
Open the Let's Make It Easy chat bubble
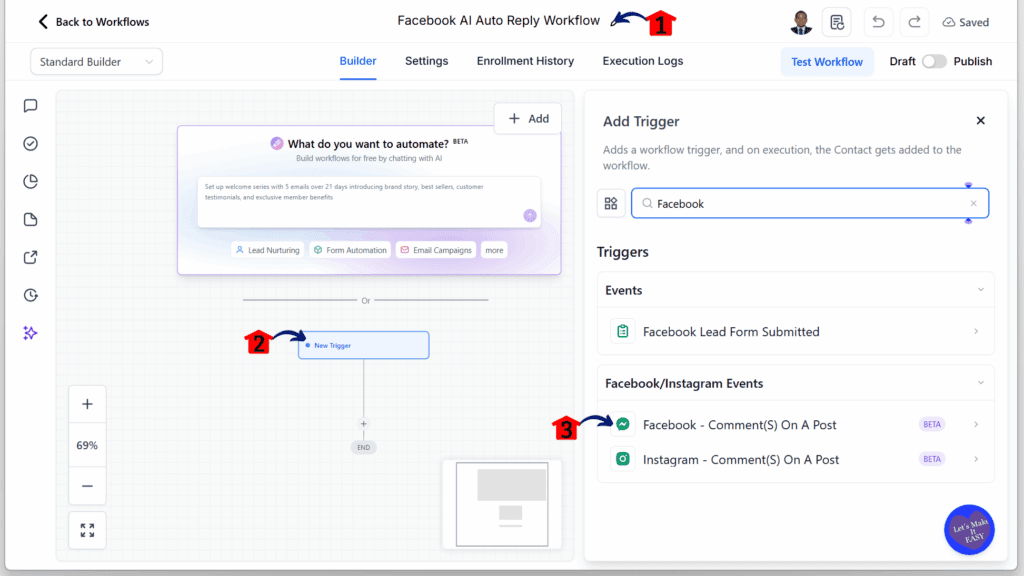point(969,530)
